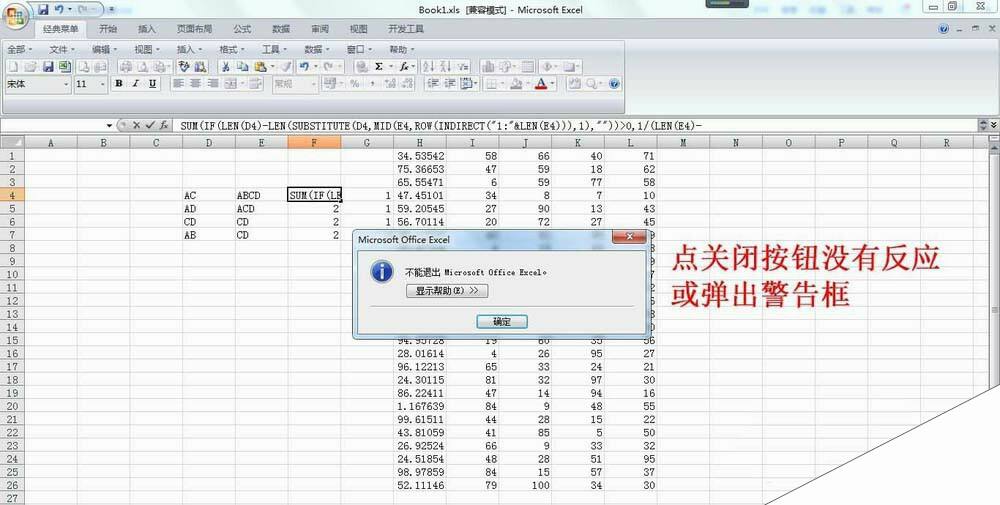
Task: Click 确定 in the Excel dialog
Action: [x=502, y=321]
